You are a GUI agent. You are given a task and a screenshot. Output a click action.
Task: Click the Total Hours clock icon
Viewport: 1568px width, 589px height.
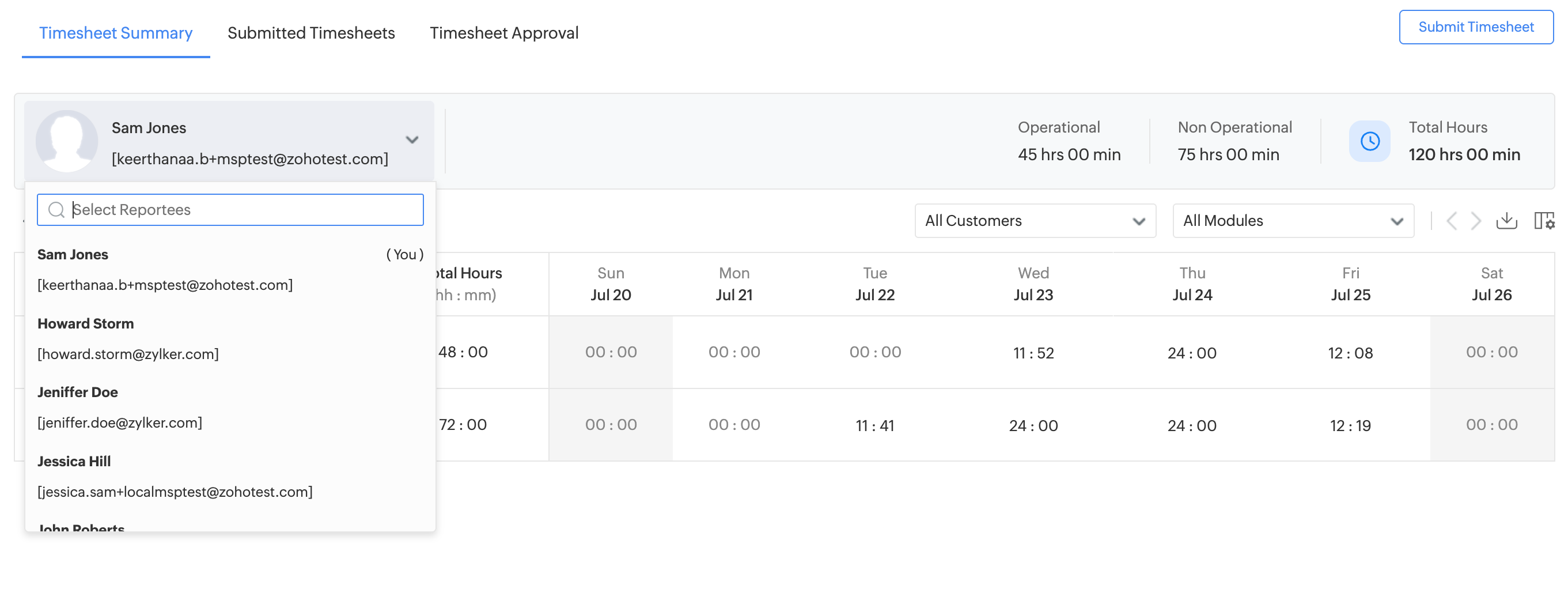(x=1370, y=141)
